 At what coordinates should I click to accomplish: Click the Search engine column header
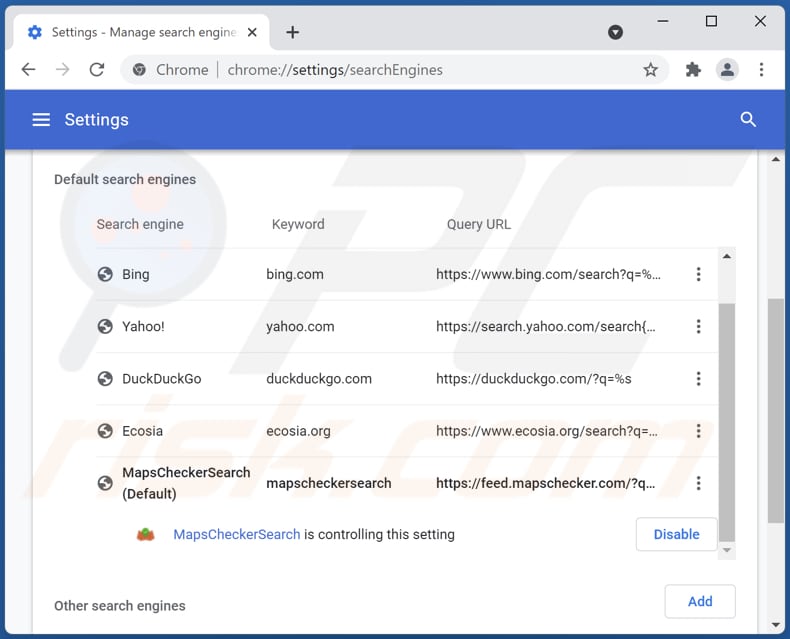140,224
